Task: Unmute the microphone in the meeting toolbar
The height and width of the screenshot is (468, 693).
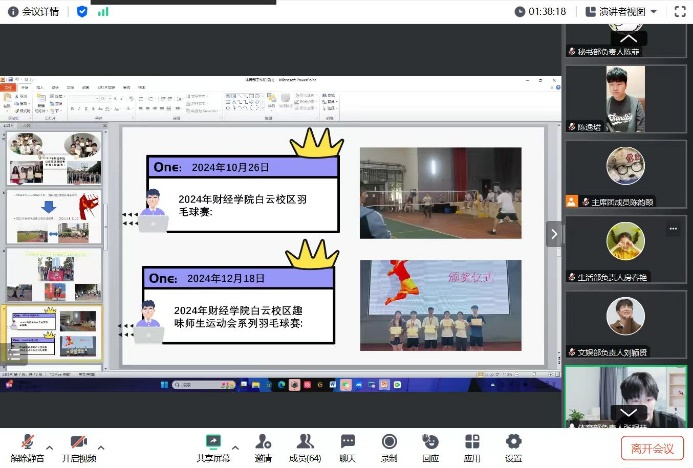Action: point(27,442)
